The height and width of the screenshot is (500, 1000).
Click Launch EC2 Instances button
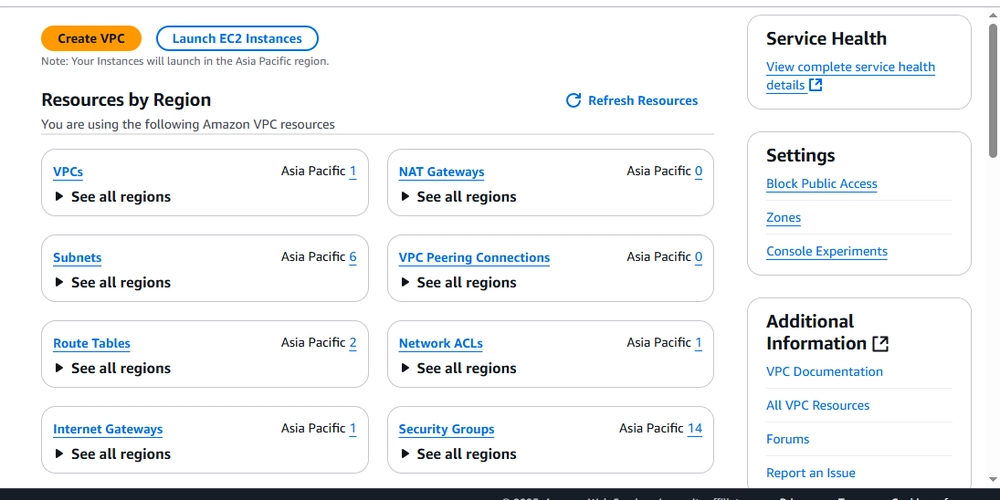click(237, 38)
